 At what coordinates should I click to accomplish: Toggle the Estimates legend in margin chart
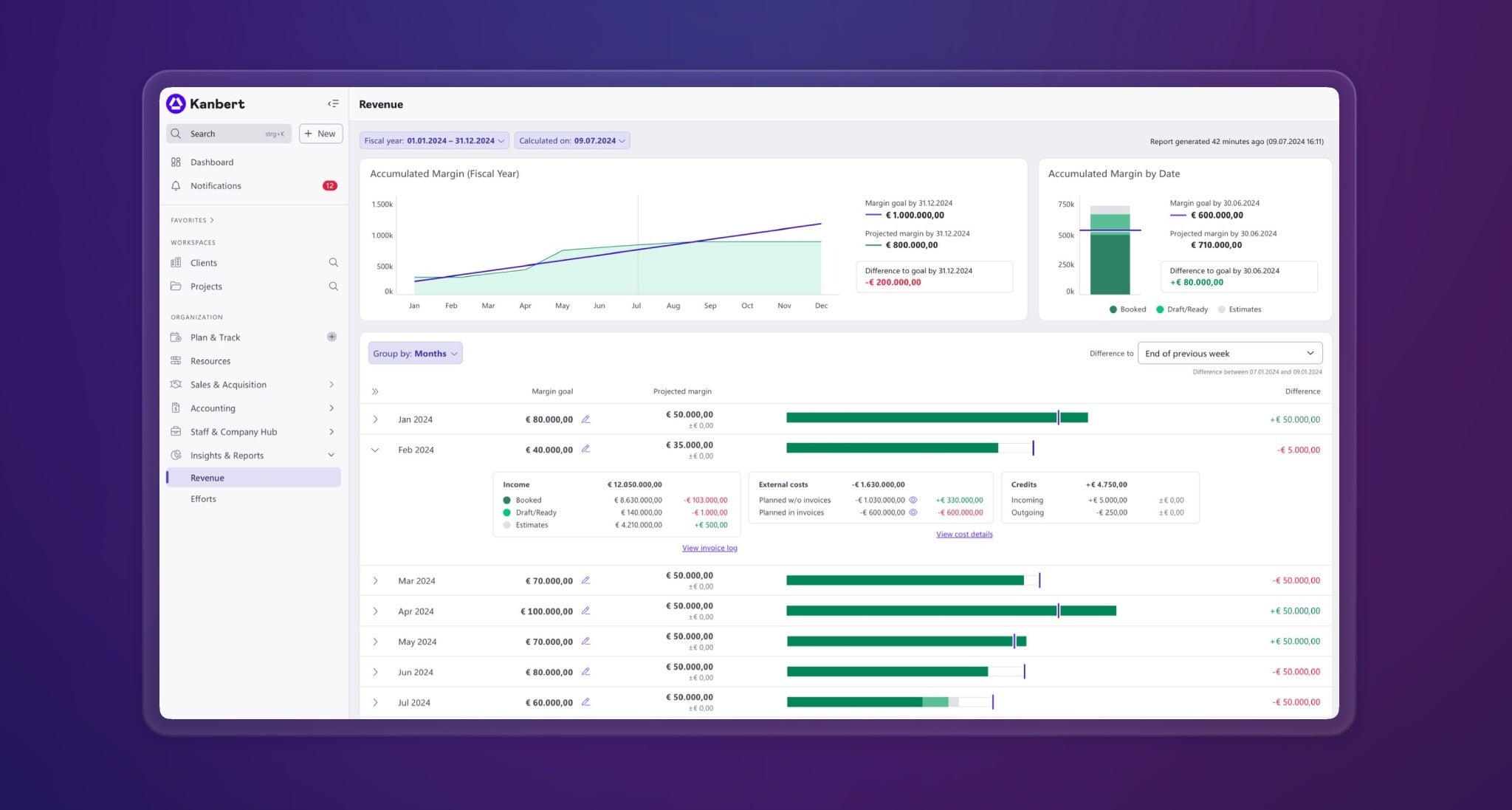click(x=1239, y=309)
